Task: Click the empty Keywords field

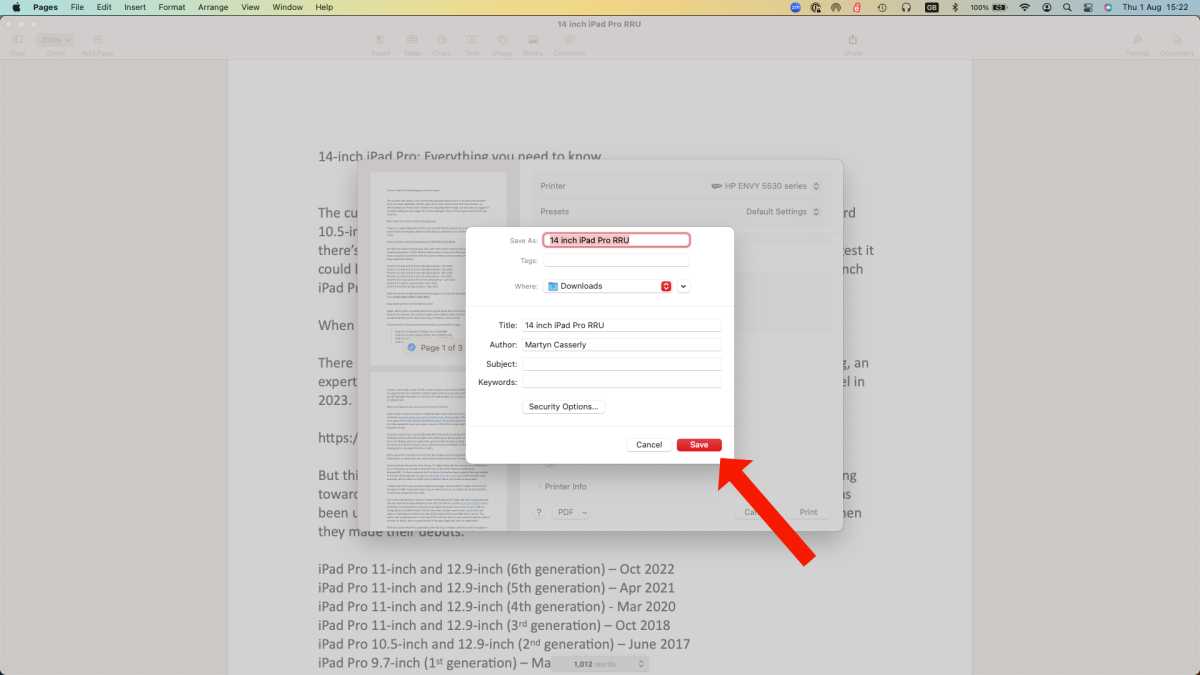Action: tap(621, 382)
